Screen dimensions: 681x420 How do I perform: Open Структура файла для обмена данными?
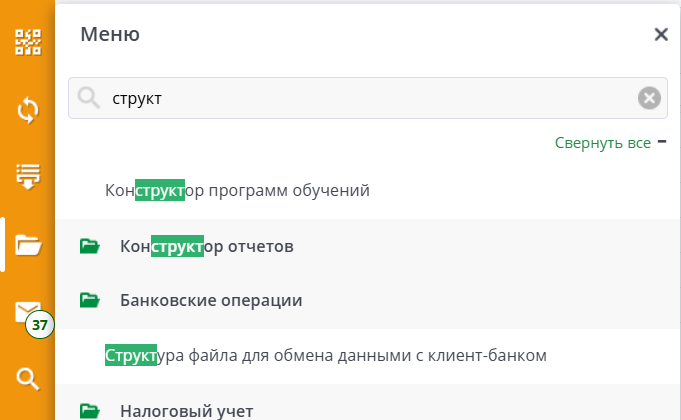pyautogui.click(x=326, y=355)
